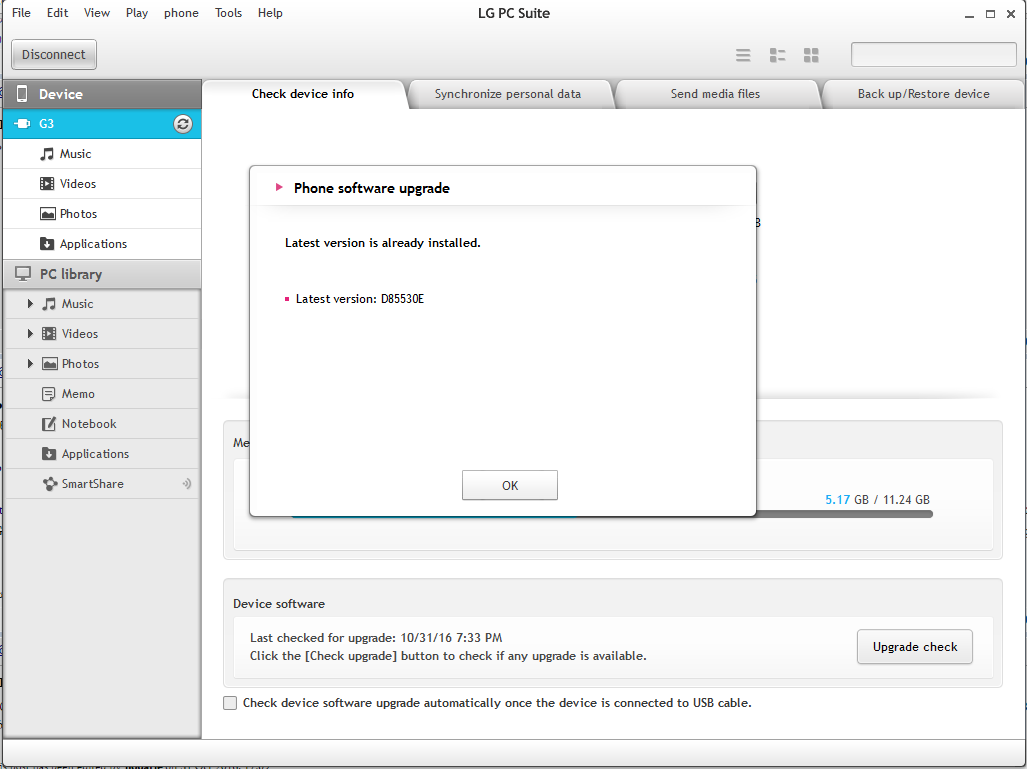1027x769 pixels.
Task: Open device Music label in sidebar
Action: 75,154
